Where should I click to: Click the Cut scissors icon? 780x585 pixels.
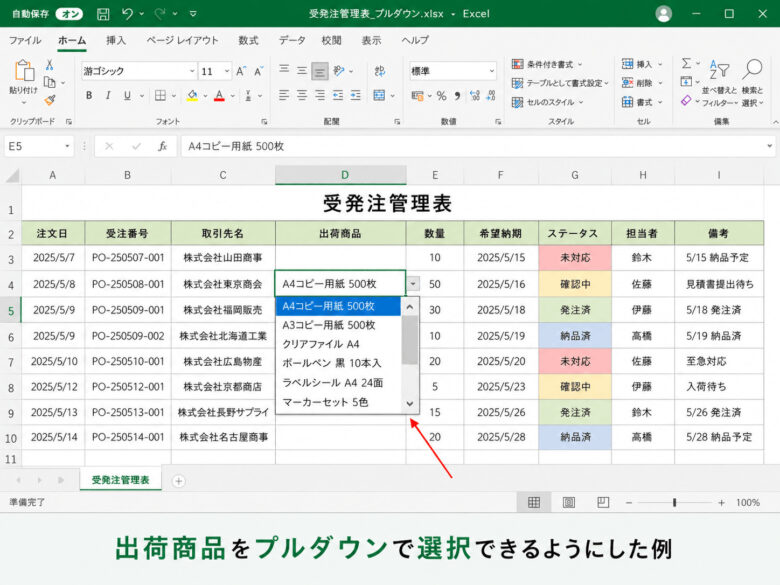tap(49, 65)
